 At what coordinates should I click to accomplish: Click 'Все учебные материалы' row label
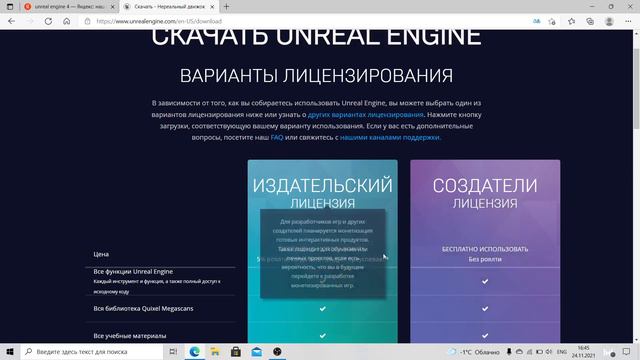[130, 336]
